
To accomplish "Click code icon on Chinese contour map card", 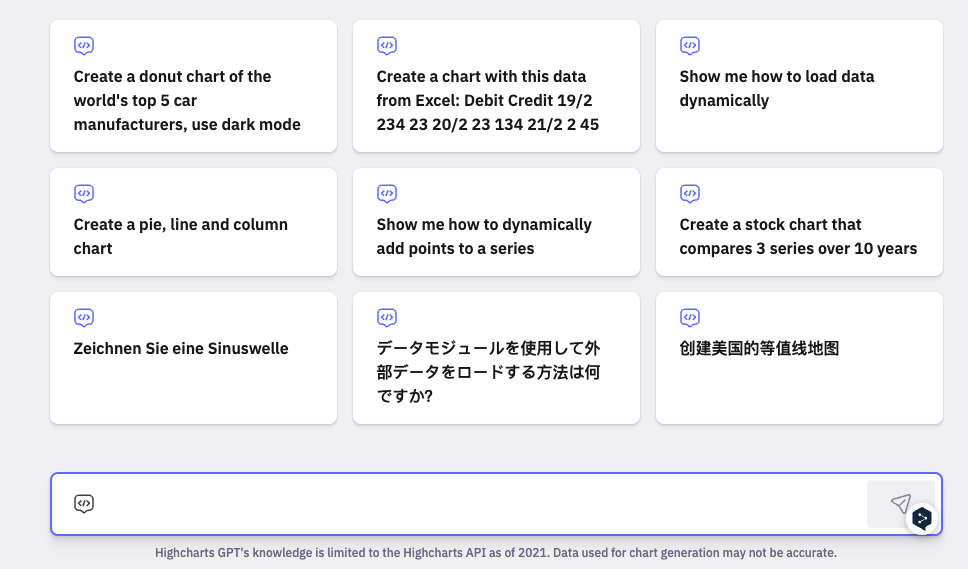I will pyautogui.click(x=690, y=317).
